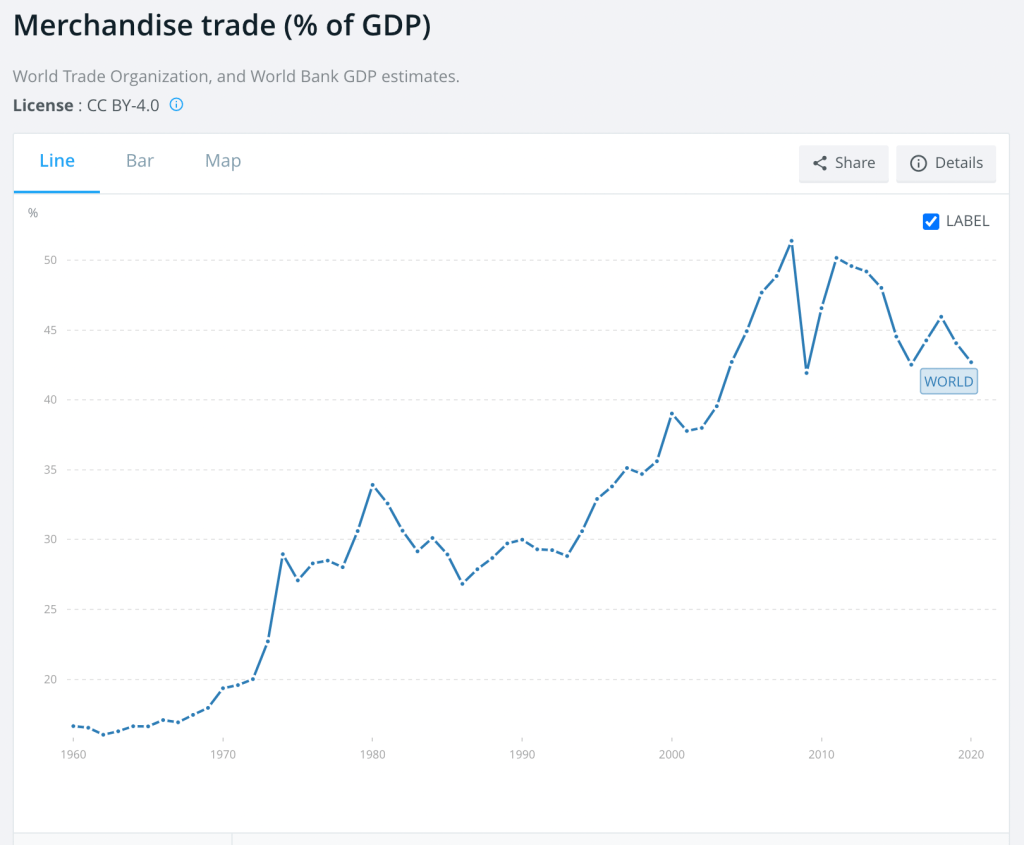Viewport: 1024px width, 845px height.
Task: Open the Details button
Action: point(946,163)
